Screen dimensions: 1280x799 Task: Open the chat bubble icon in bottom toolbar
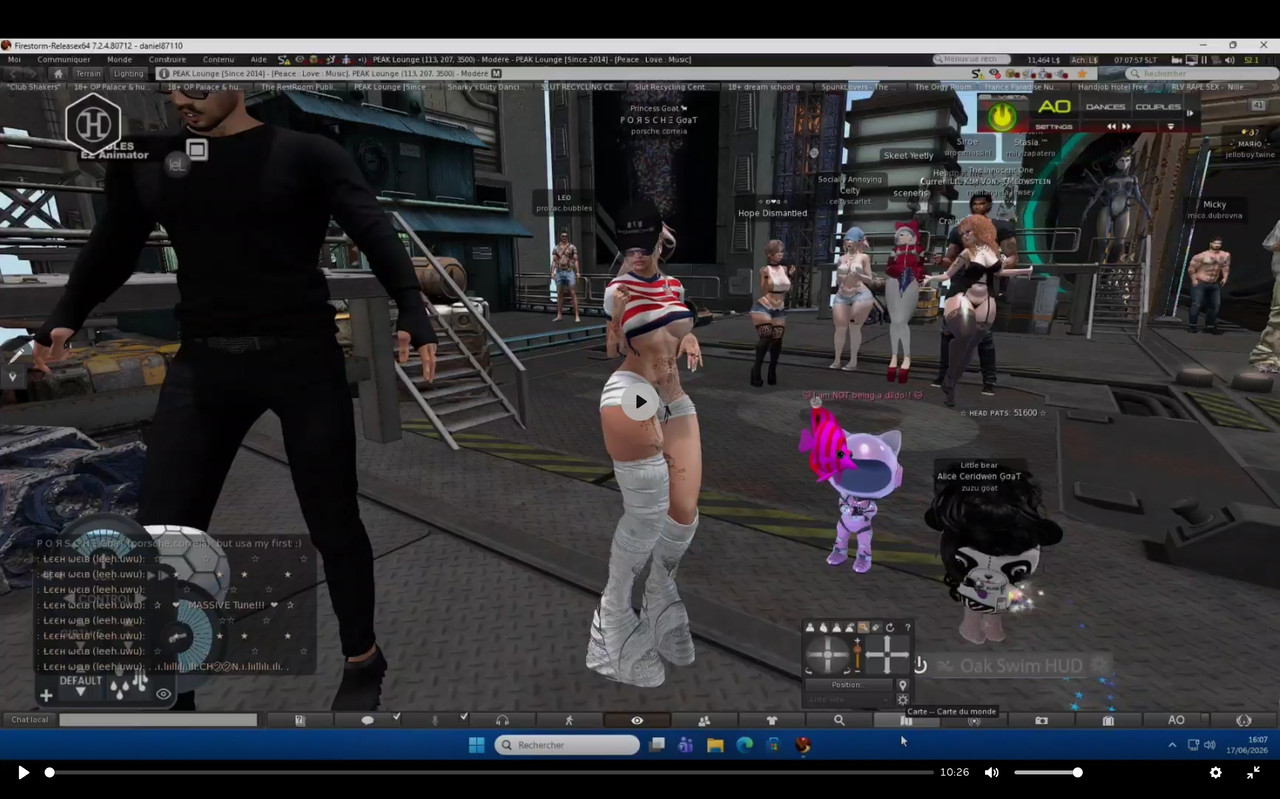[x=367, y=720]
